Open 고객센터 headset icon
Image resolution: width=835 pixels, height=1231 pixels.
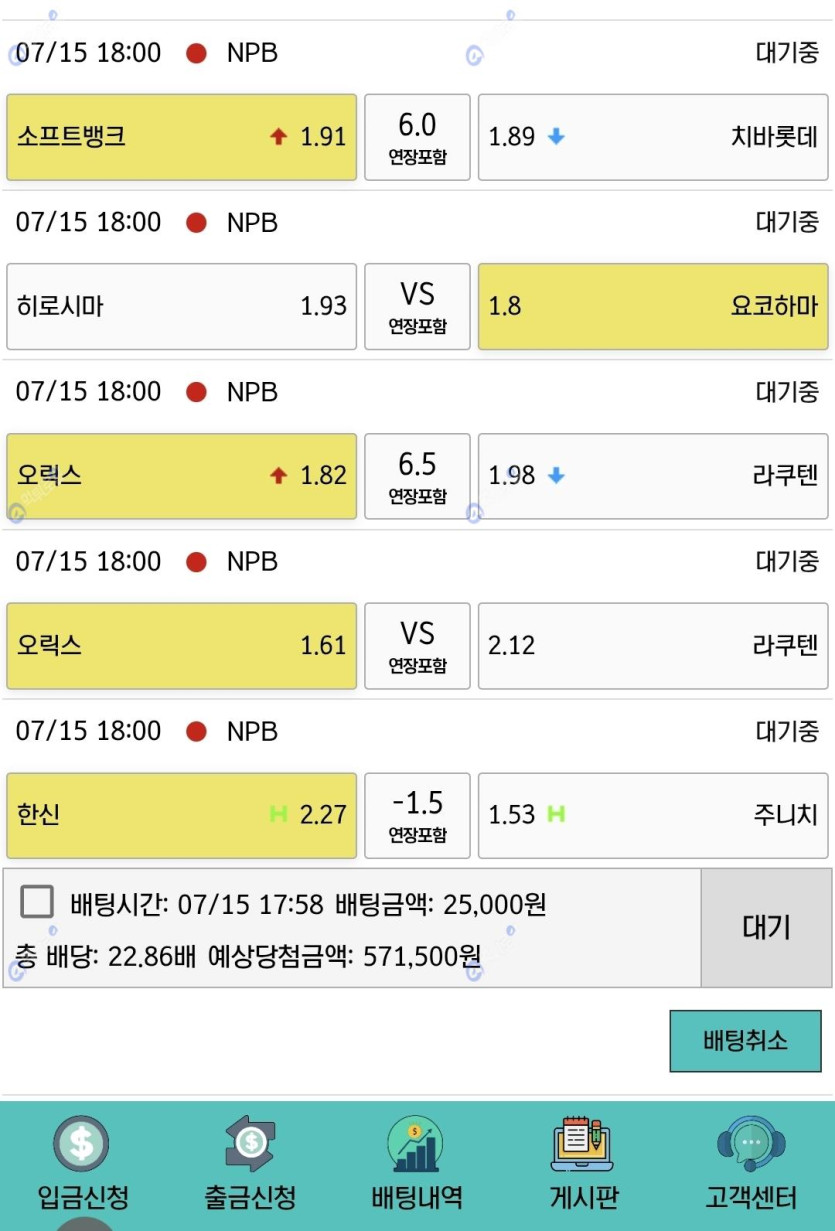click(751, 1144)
